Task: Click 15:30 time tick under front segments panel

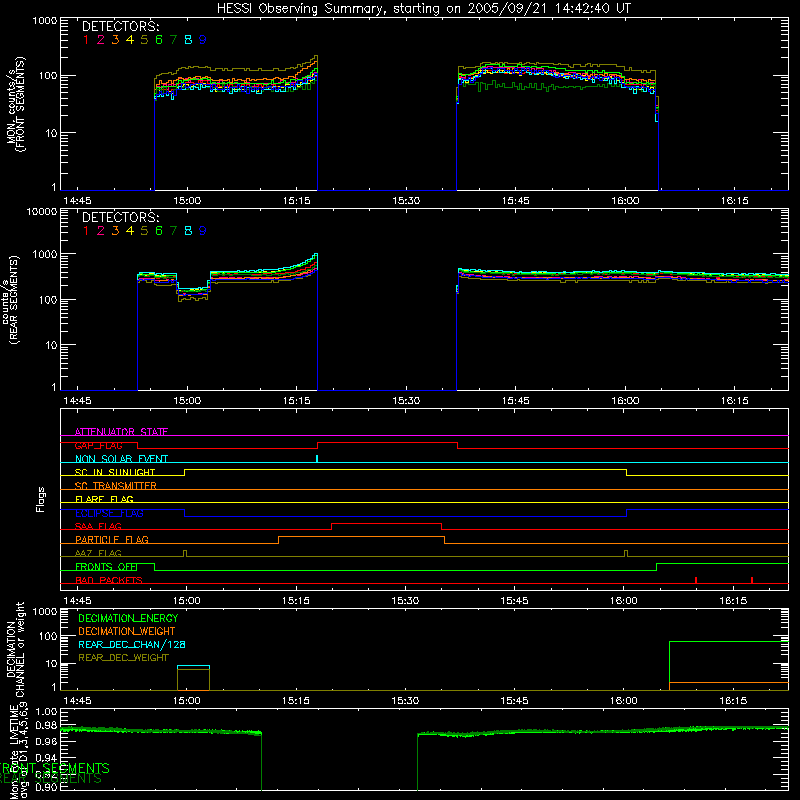Action: coord(406,201)
